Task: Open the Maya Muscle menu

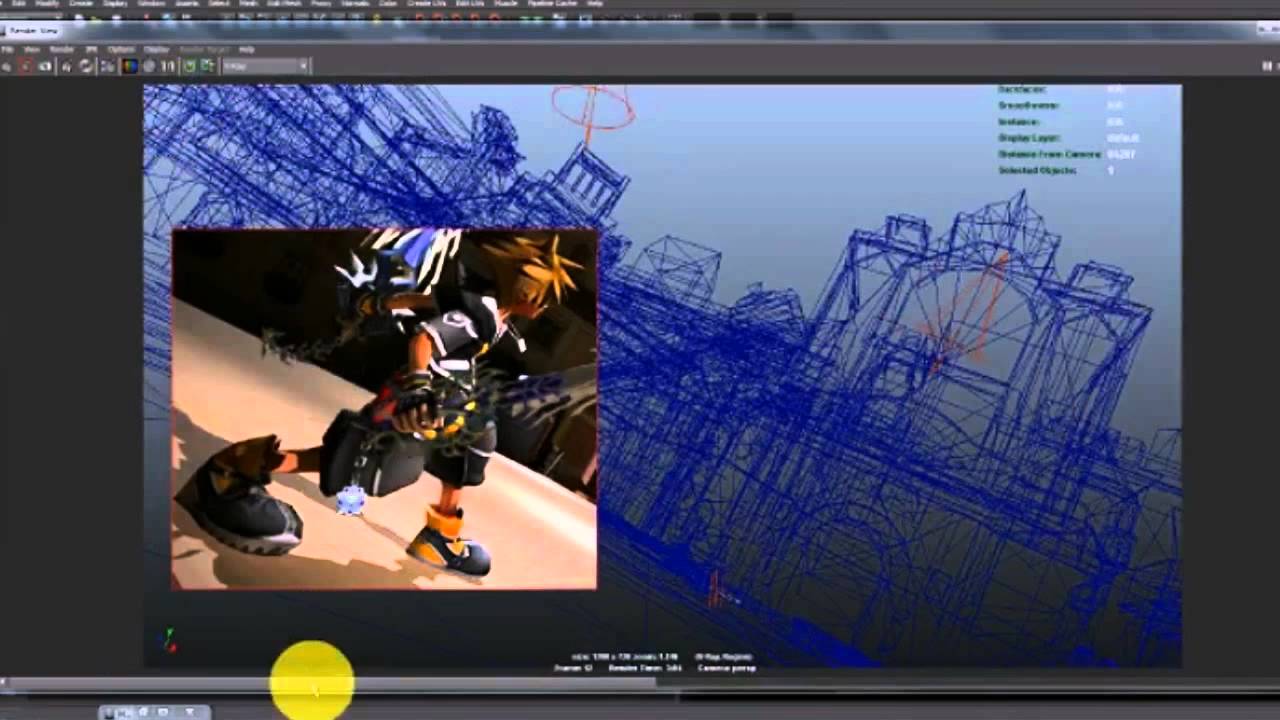Action: 506,4
